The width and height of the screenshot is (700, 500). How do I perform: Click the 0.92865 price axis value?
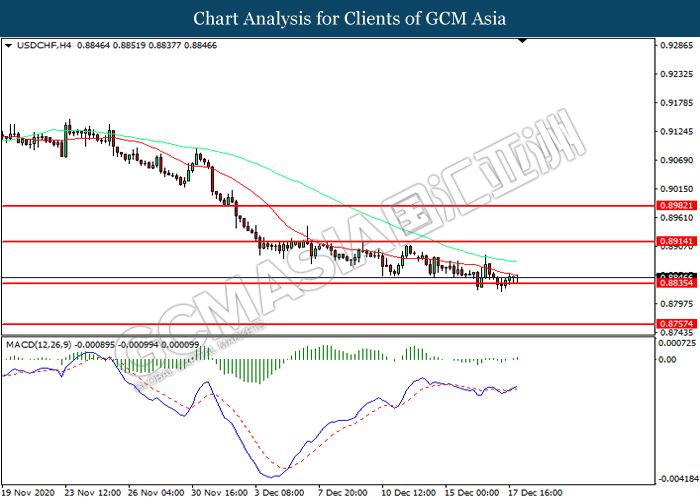coord(677,46)
